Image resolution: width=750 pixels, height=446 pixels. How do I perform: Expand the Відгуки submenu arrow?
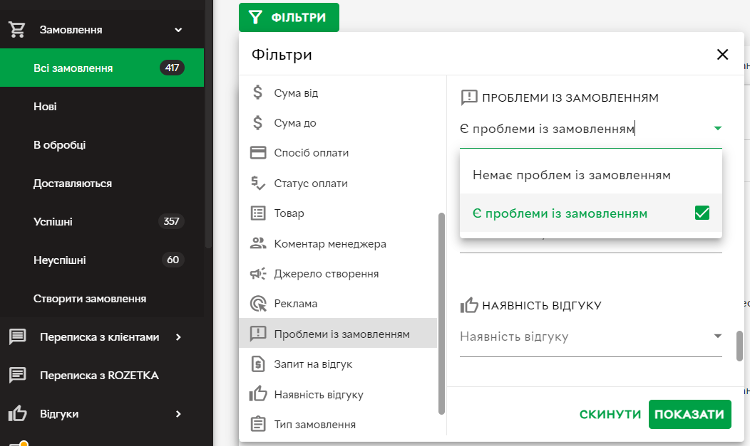(x=178, y=413)
